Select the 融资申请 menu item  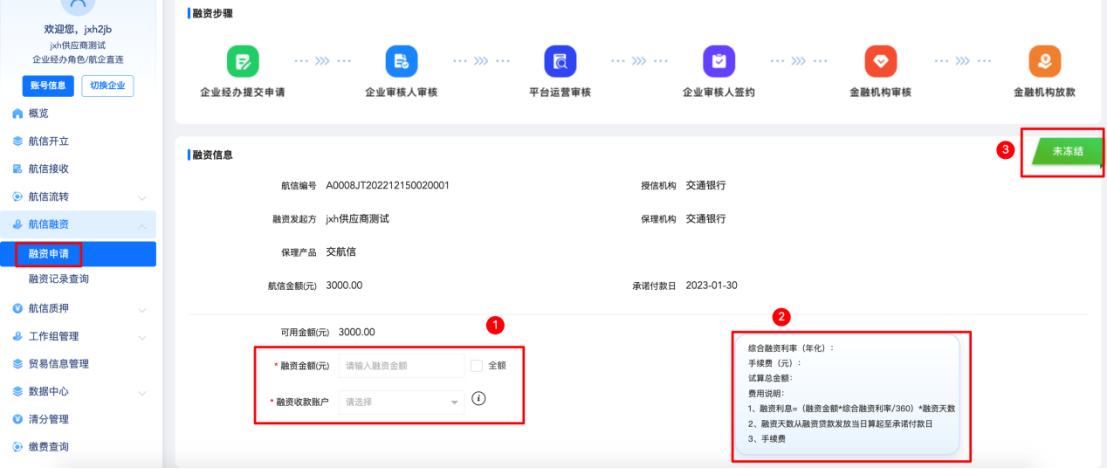[49, 254]
